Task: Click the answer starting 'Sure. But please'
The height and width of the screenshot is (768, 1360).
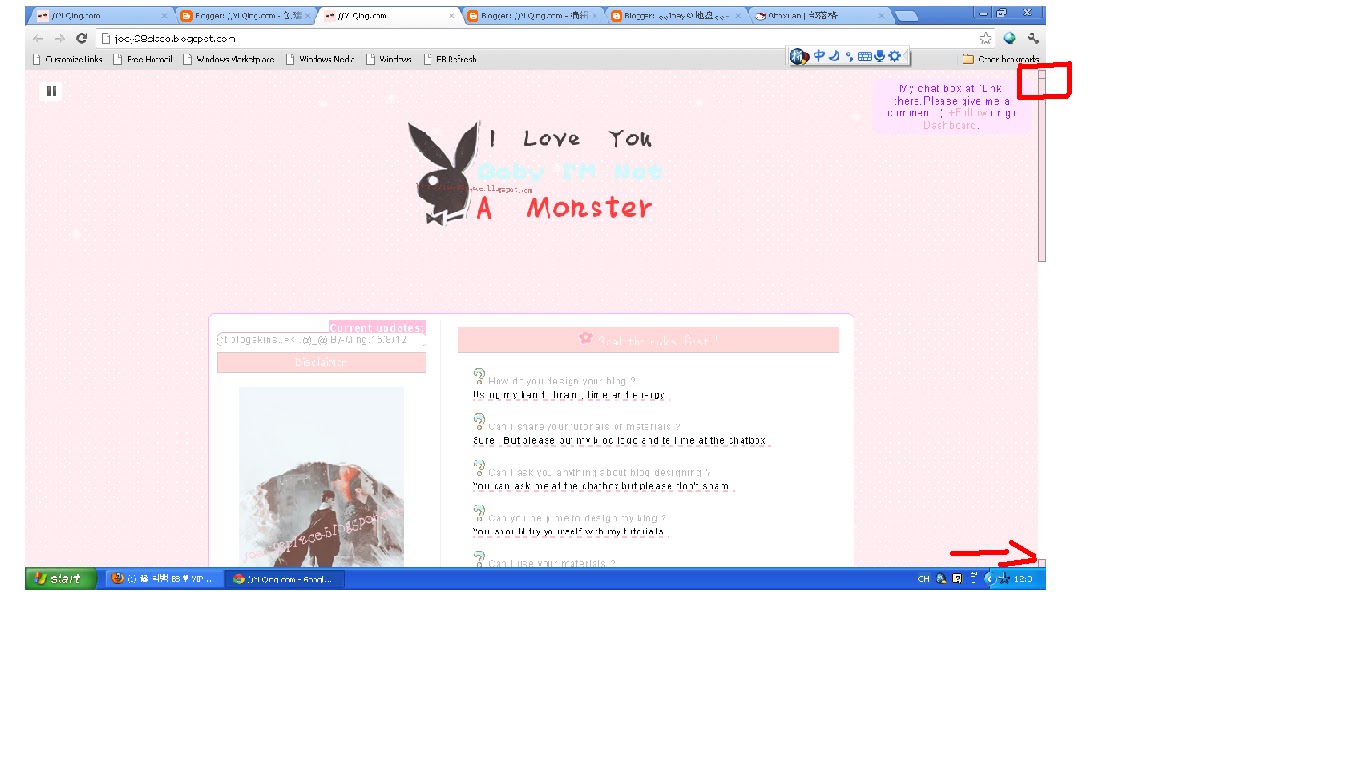Action: (x=620, y=441)
